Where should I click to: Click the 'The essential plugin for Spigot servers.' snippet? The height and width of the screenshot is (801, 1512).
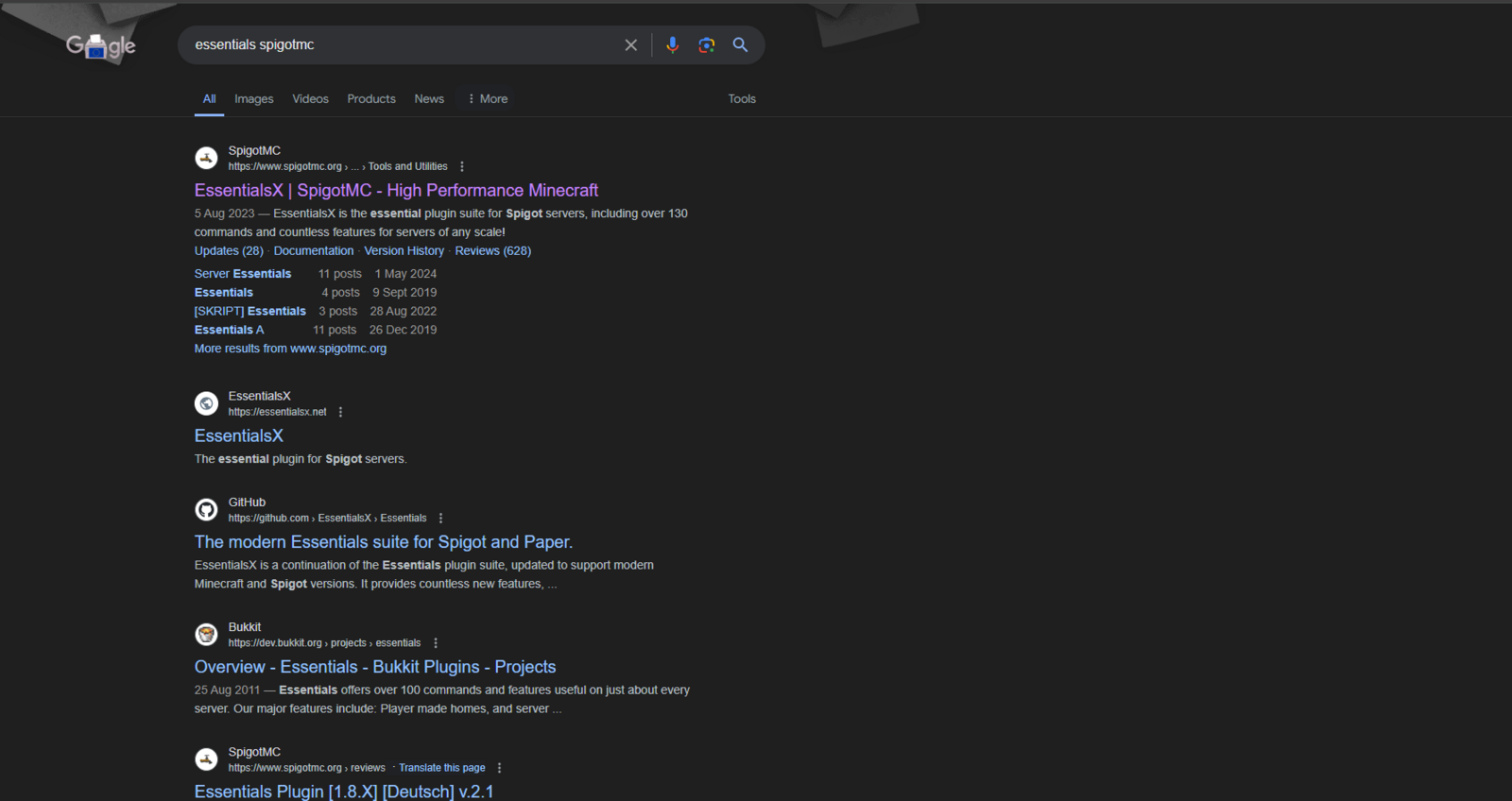point(301,459)
